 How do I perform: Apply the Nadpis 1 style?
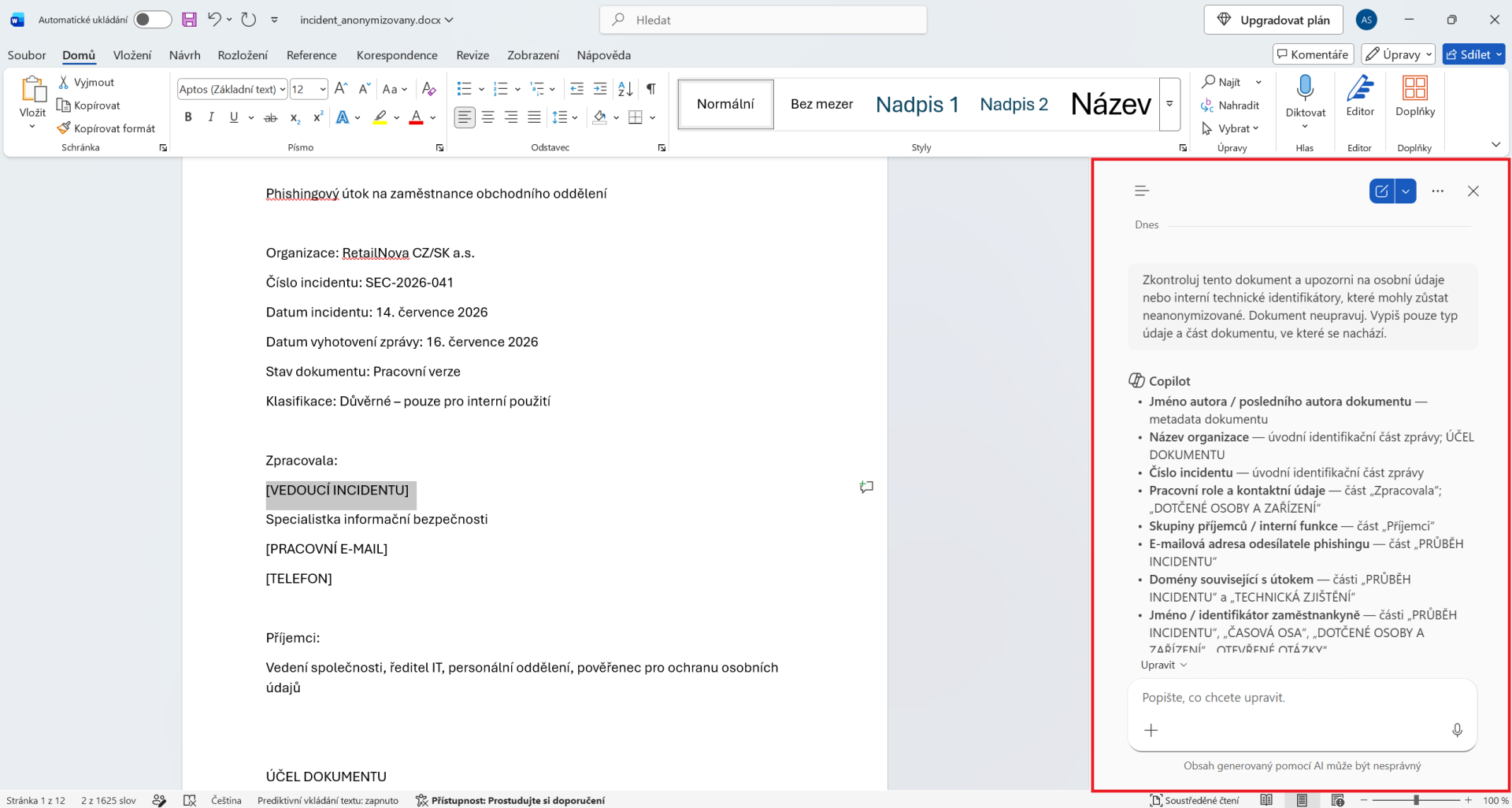pos(917,104)
